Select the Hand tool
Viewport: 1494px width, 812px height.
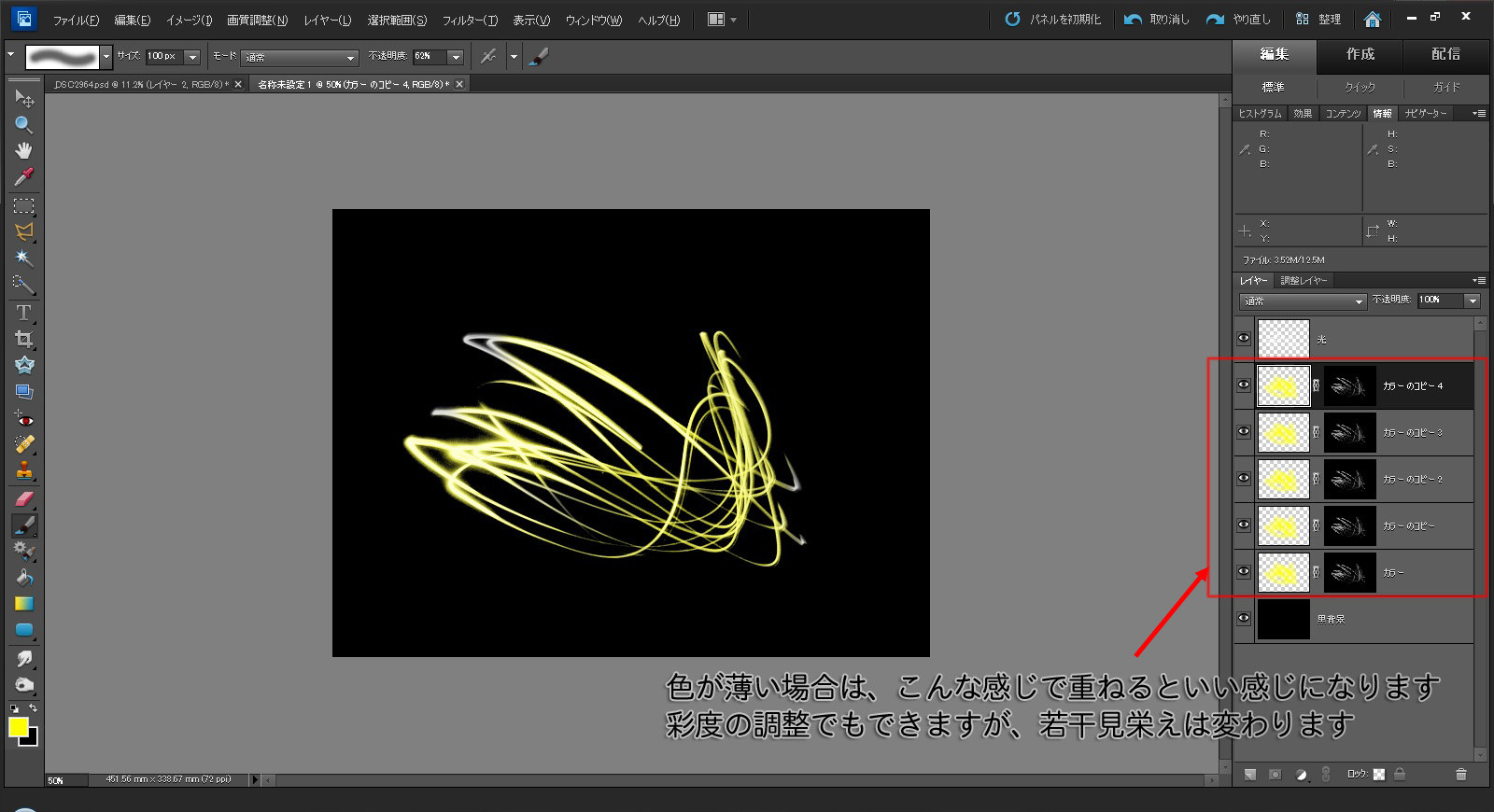coord(23,150)
